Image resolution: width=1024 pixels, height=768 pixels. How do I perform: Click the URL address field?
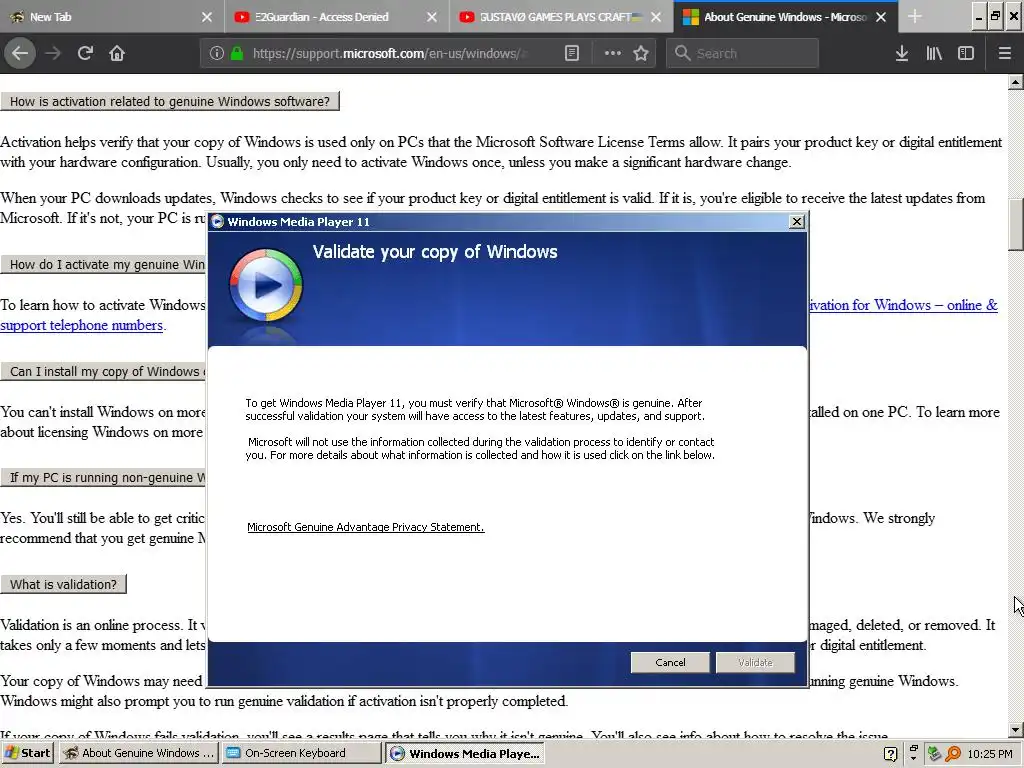[389, 53]
